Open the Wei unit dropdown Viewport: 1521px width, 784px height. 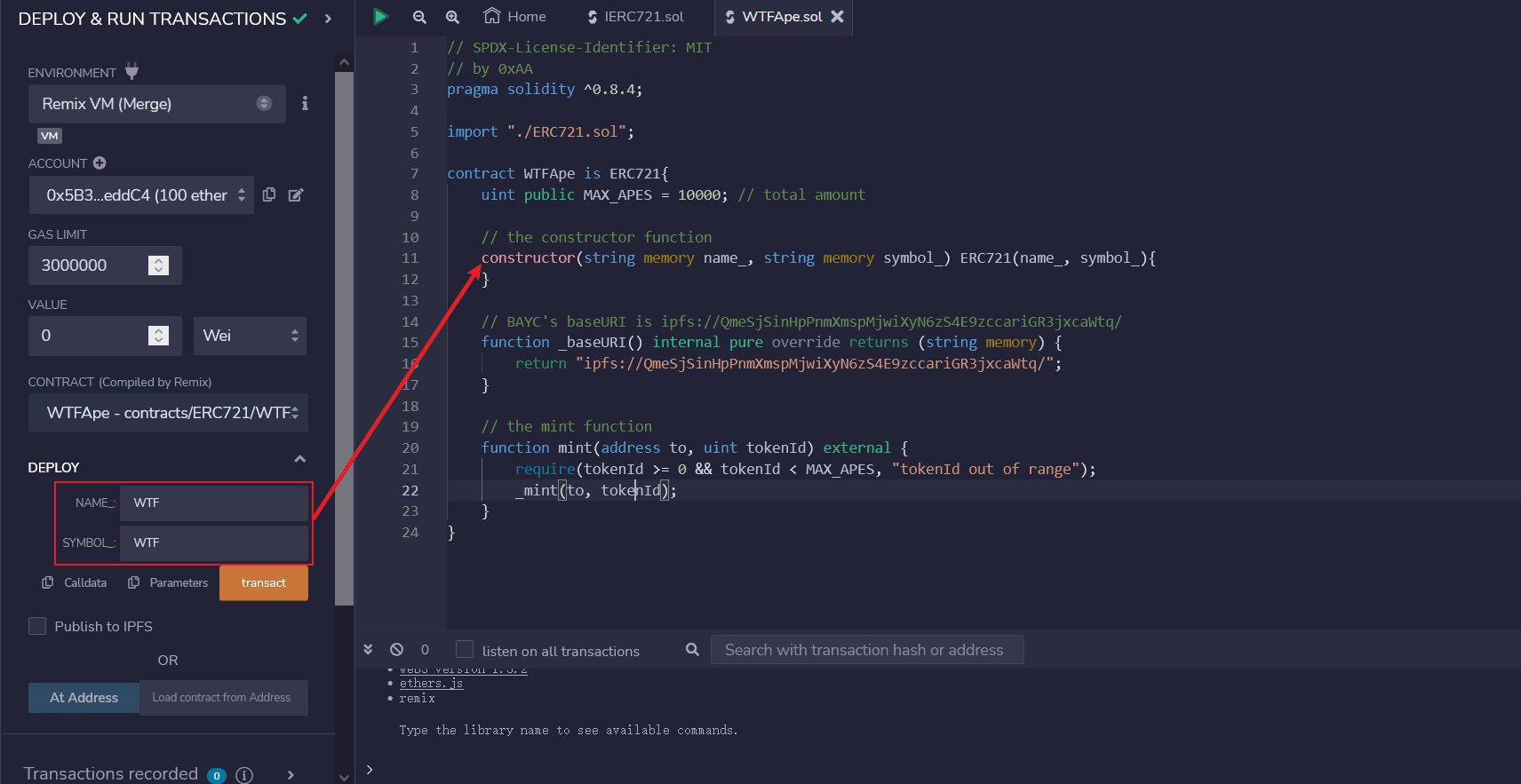250,336
